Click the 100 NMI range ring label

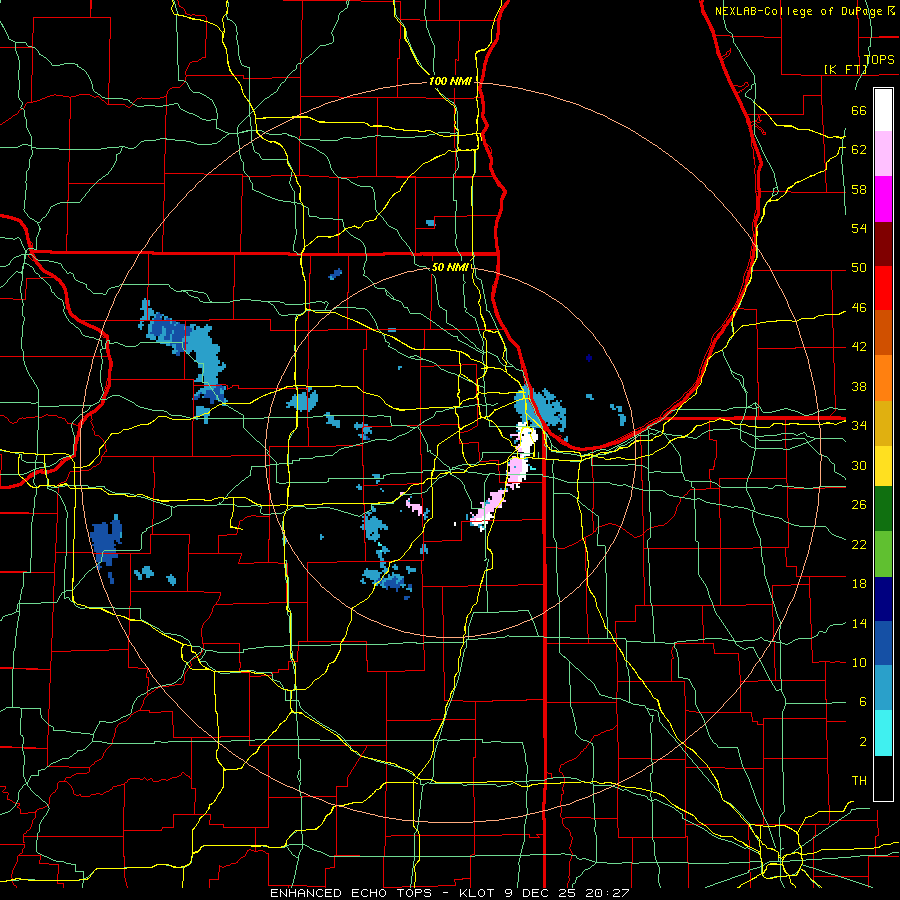click(x=450, y=82)
